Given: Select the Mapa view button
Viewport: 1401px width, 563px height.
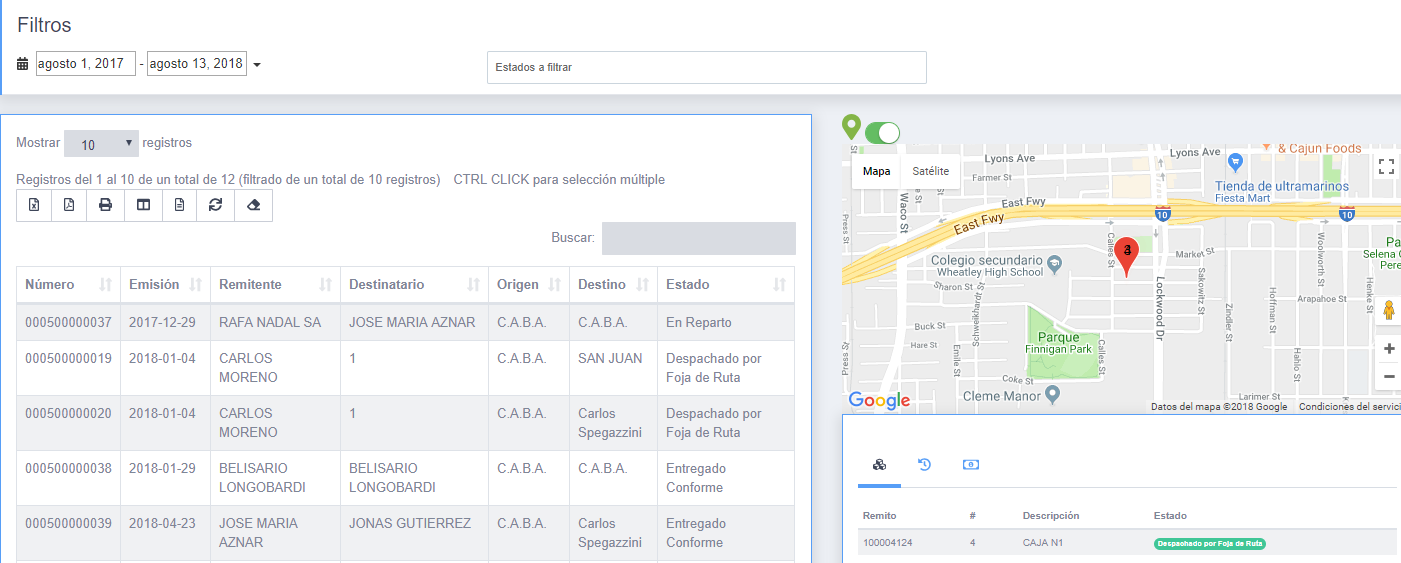Looking at the screenshot, I should pyautogui.click(x=876, y=171).
